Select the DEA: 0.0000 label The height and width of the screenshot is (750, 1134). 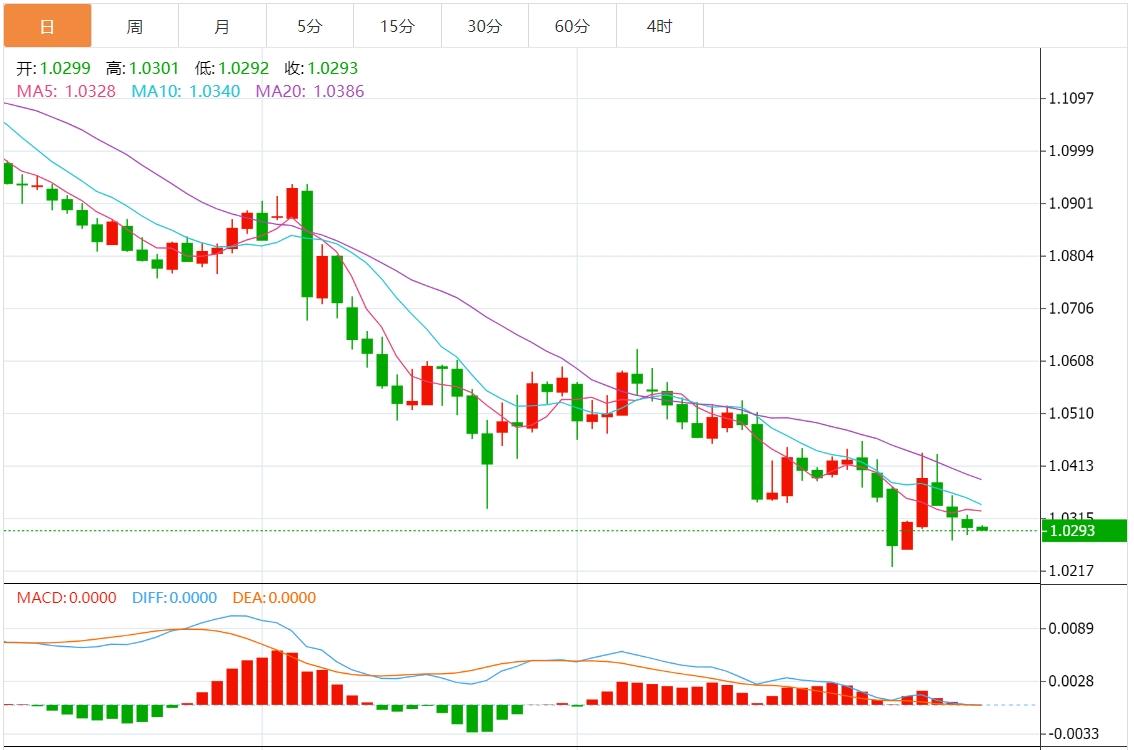pyautogui.click(x=273, y=598)
